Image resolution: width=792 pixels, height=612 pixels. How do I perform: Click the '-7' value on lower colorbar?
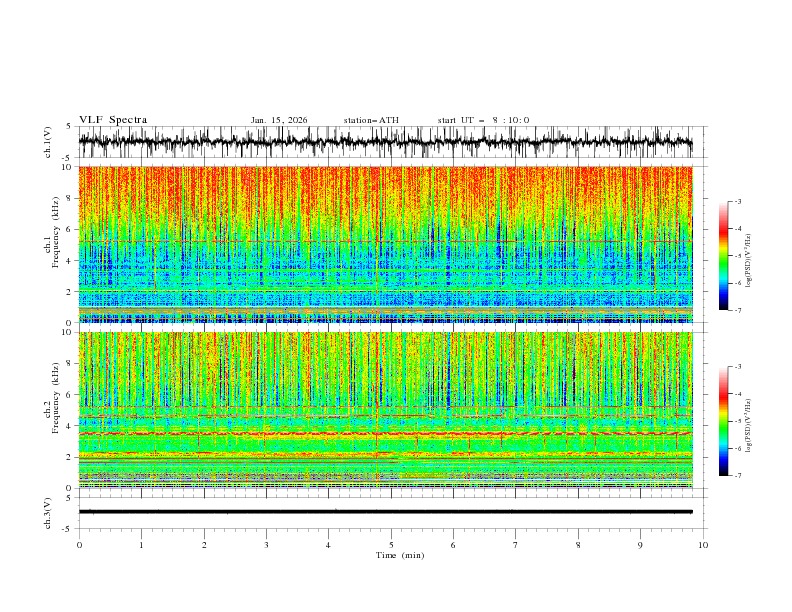pyautogui.click(x=737, y=476)
